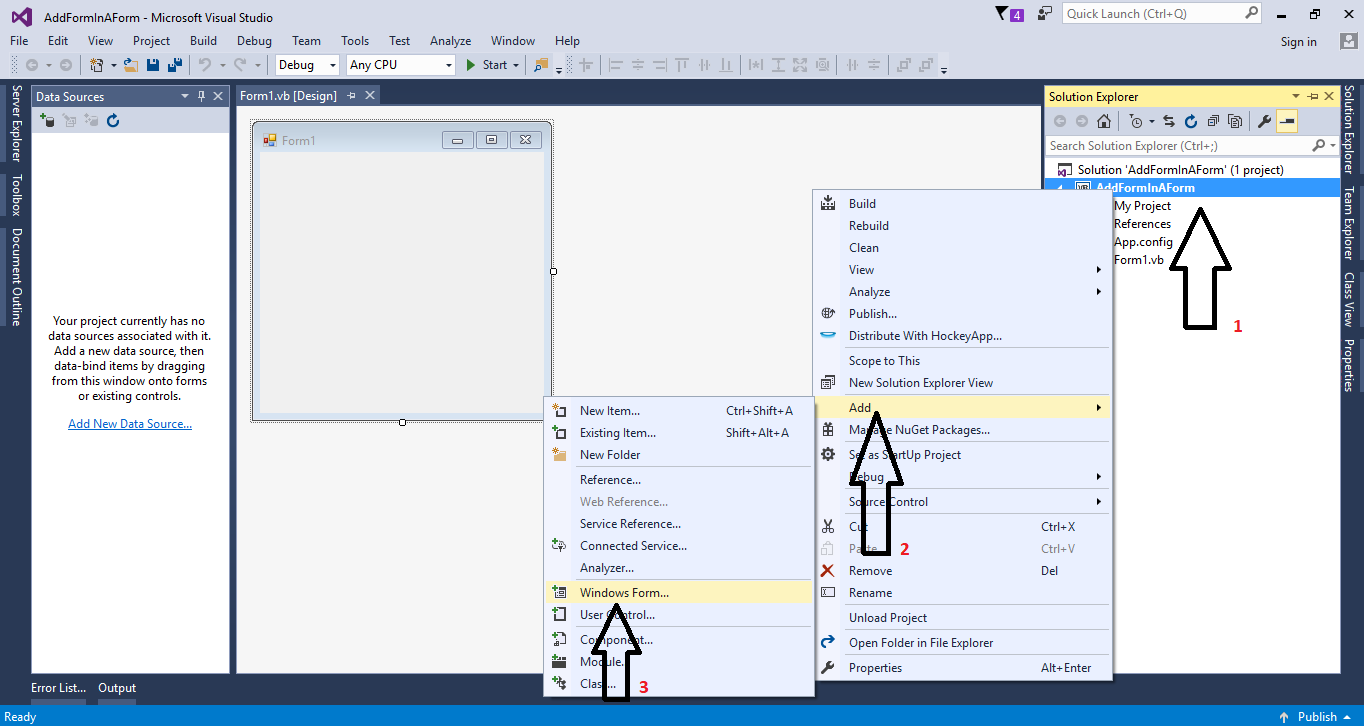
Task: Open New Project icon dropdown arrow
Action: (113, 65)
